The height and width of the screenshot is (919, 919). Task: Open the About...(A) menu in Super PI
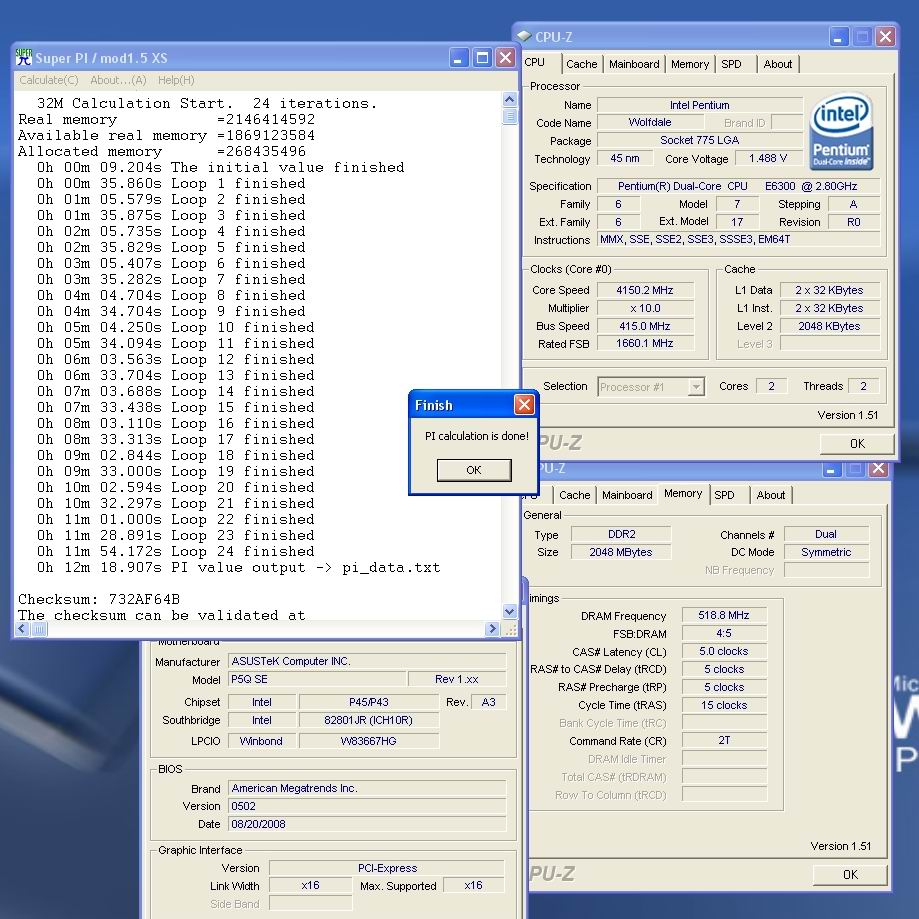tap(118, 80)
